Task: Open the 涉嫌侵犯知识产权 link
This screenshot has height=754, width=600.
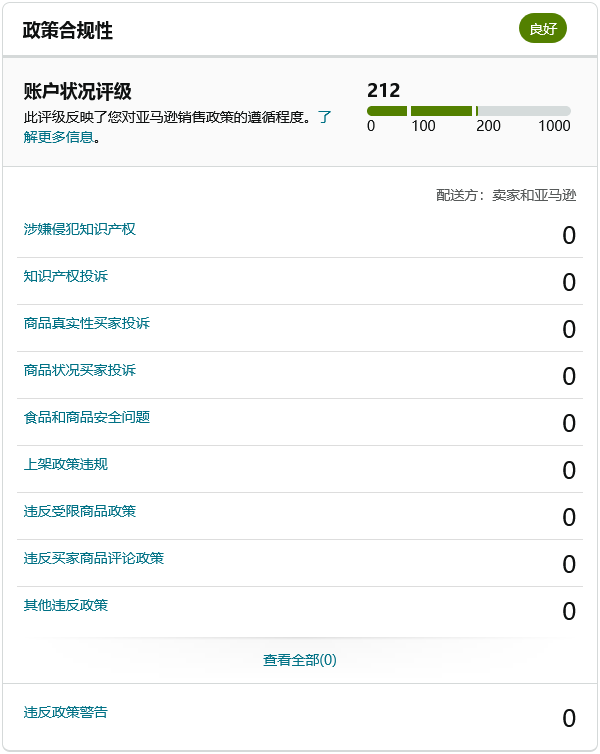Action: click(80, 229)
